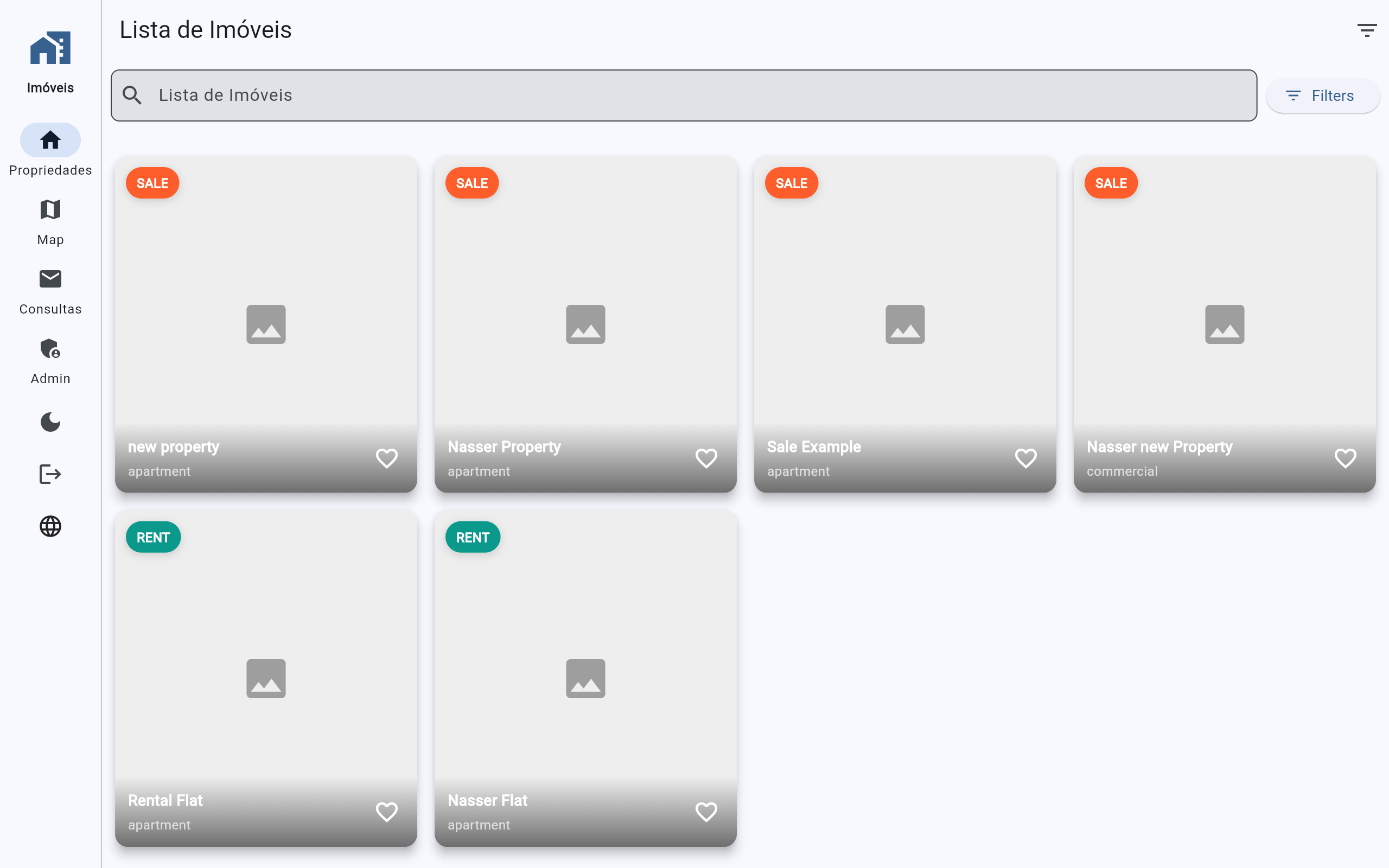The image size is (1389, 868).
Task: Open the Propriedades home icon
Action: (50, 140)
